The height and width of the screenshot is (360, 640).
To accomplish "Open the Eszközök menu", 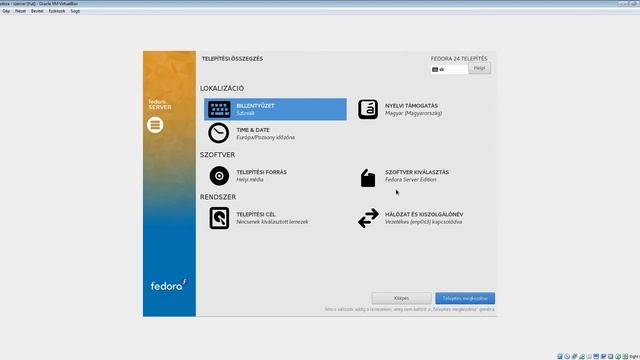I will point(57,11).
